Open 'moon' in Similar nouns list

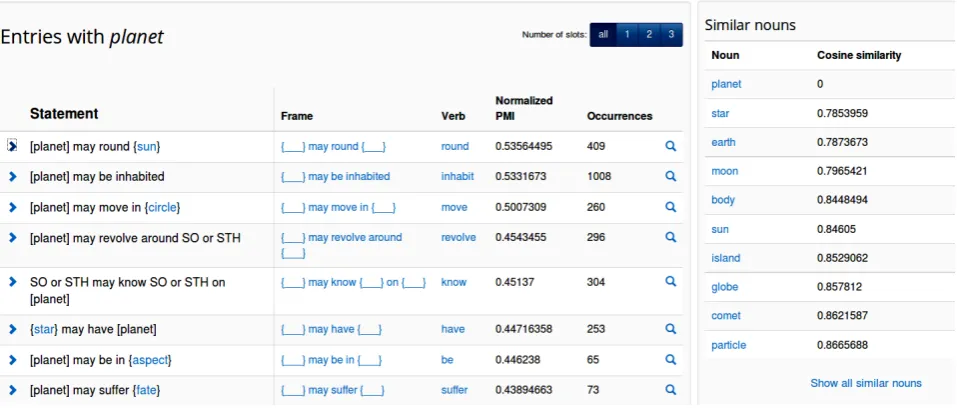pos(724,171)
